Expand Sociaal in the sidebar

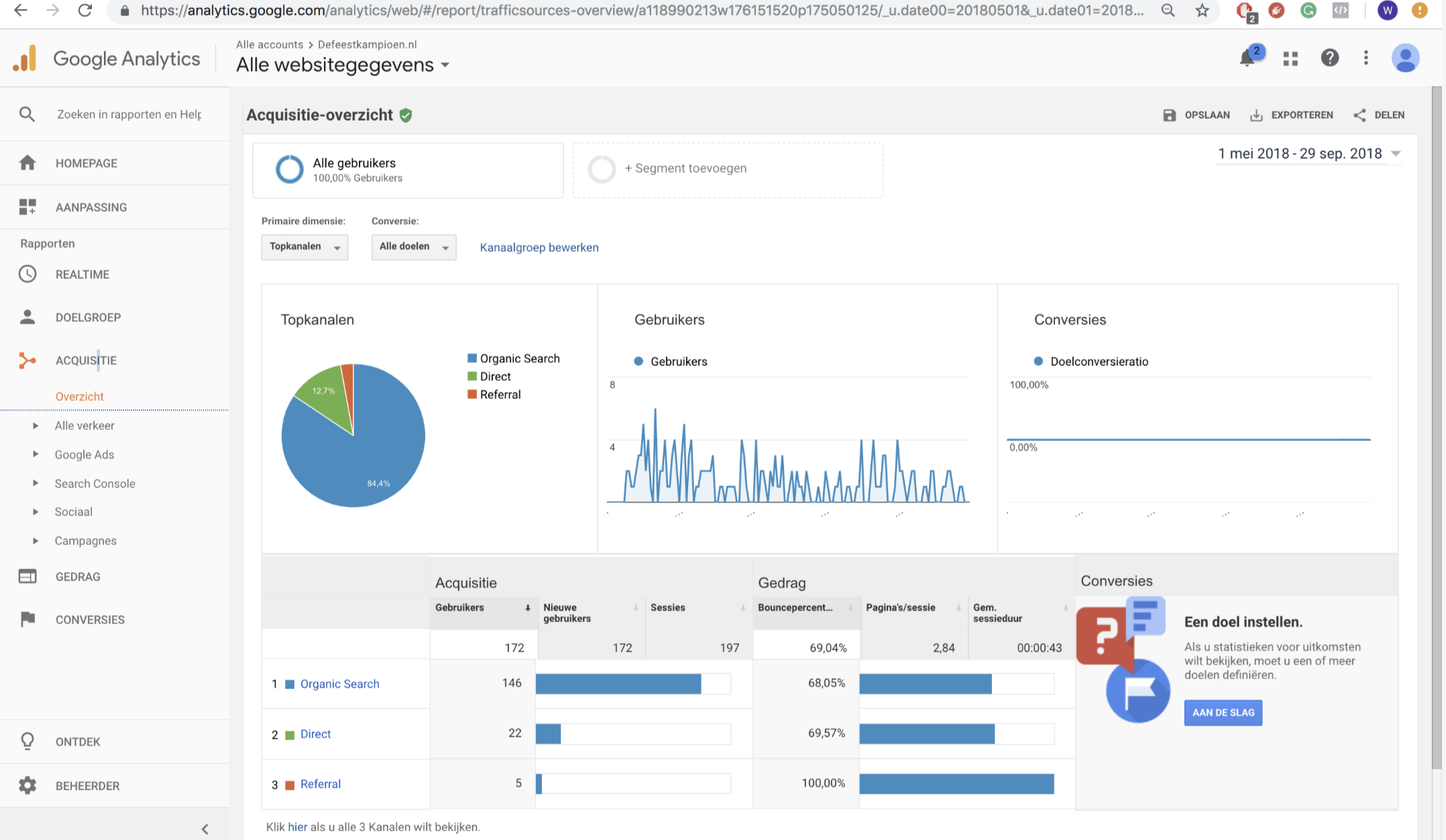pos(36,512)
